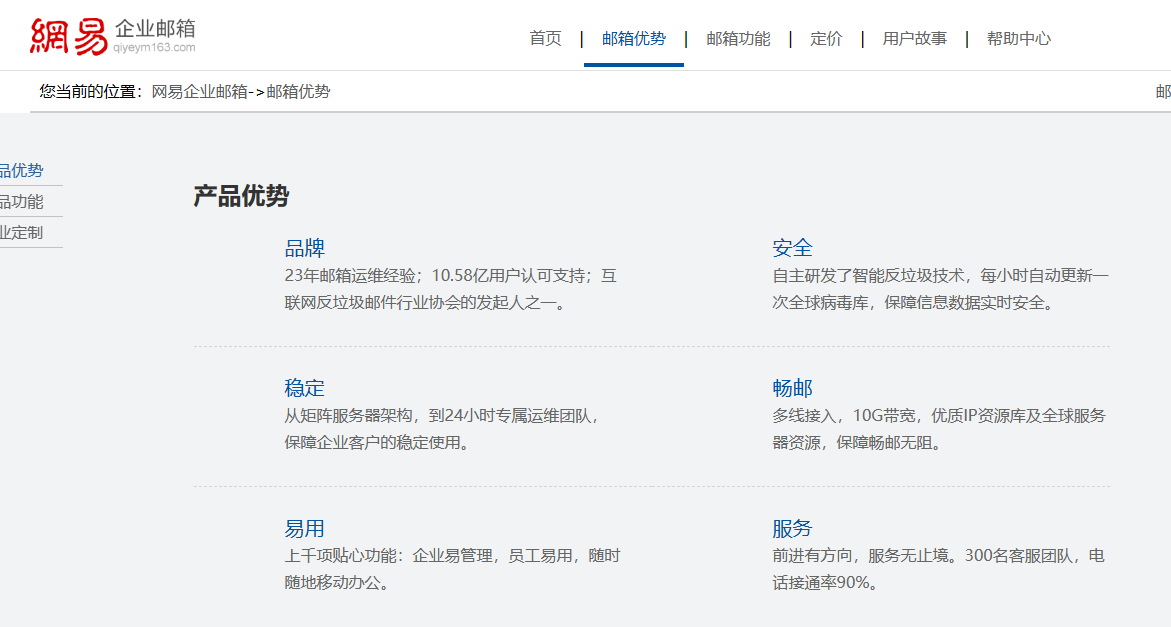
Task: Click the text 上千项贴心功能
Action: [x=341, y=556]
